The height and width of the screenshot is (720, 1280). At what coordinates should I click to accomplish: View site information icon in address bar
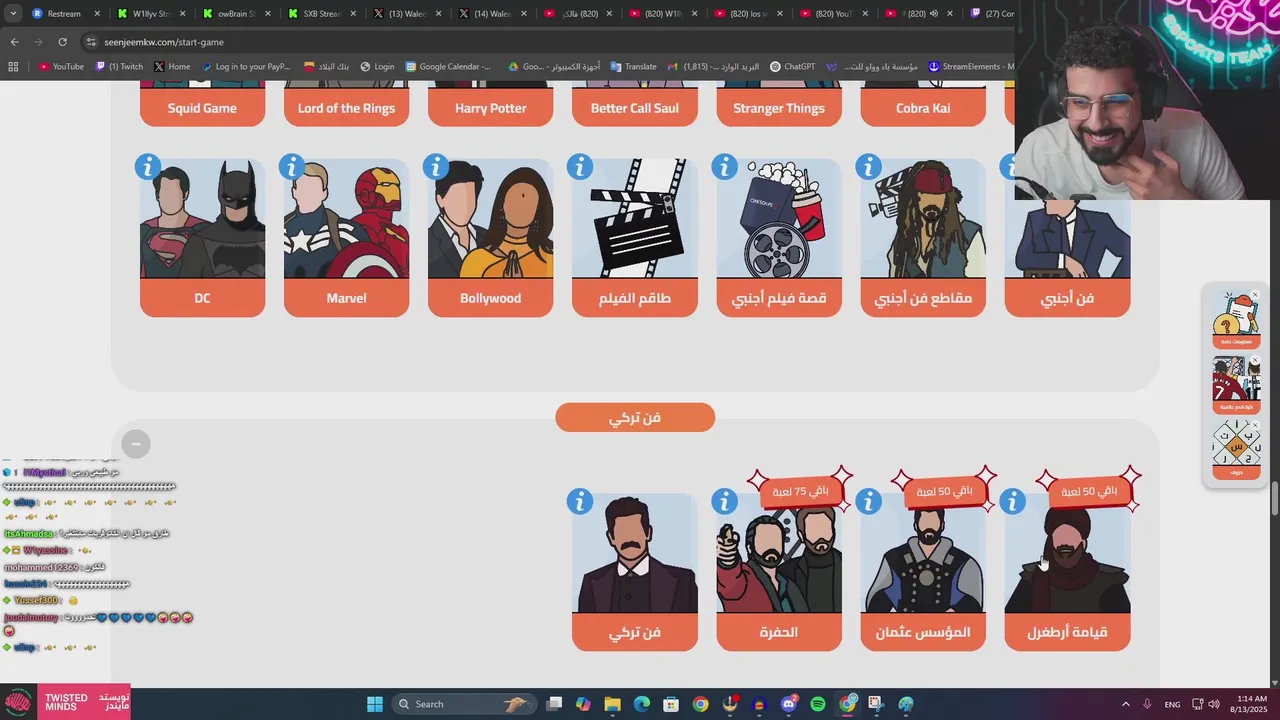[x=91, y=42]
